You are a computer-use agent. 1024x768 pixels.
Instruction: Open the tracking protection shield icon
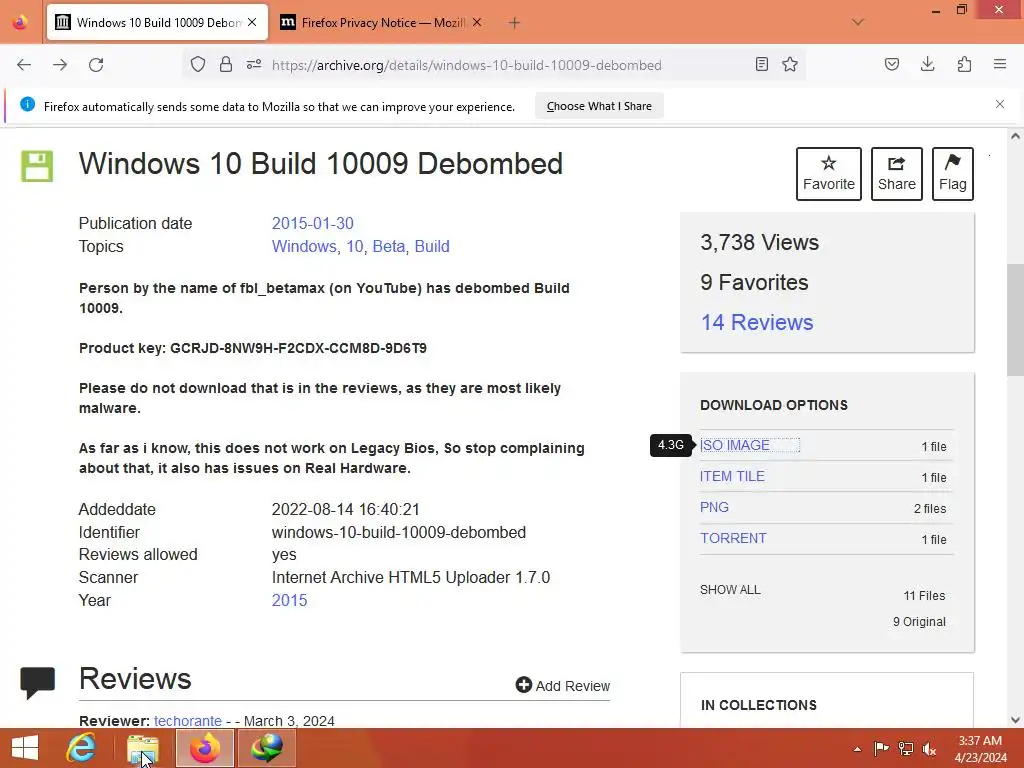[x=198, y=64]
